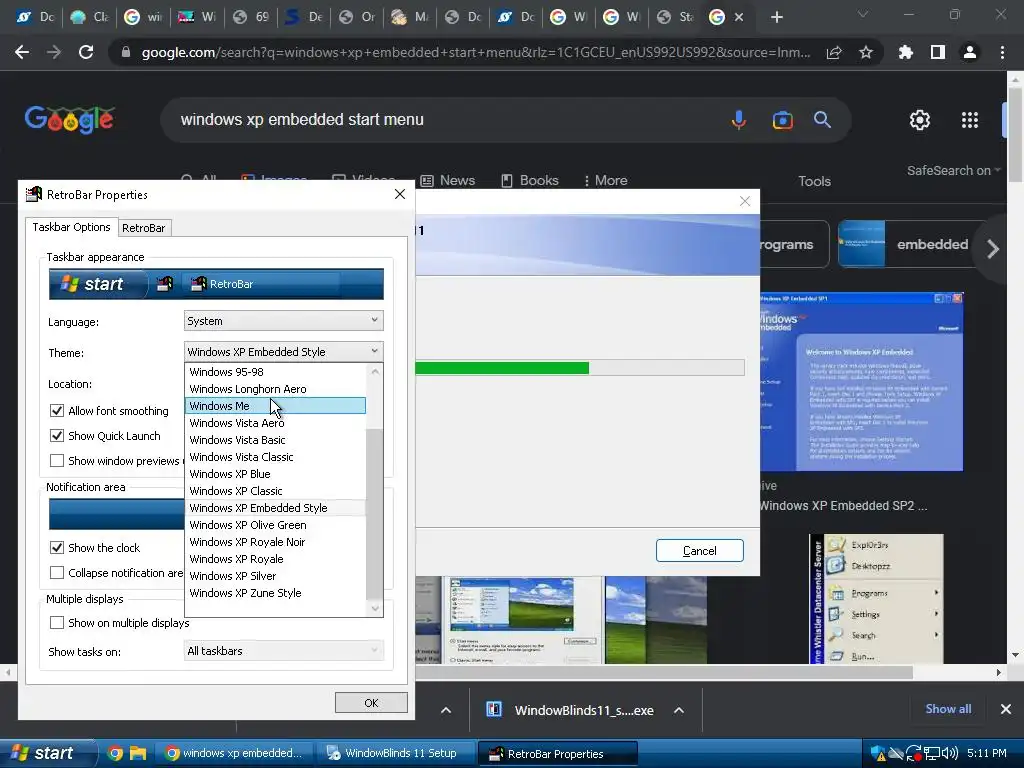This screenshot has height=768, width=1024.
Task: Open the Books search tab
Action: (x=530, y=180)
